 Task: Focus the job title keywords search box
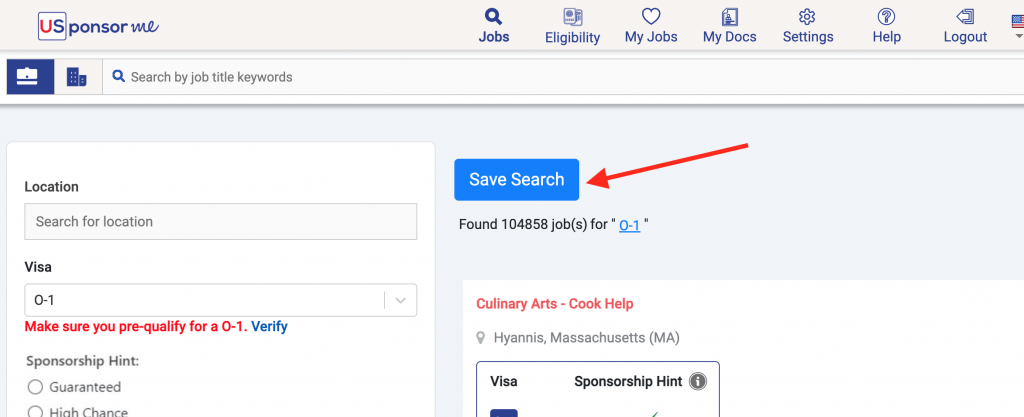tap(562, 77)
